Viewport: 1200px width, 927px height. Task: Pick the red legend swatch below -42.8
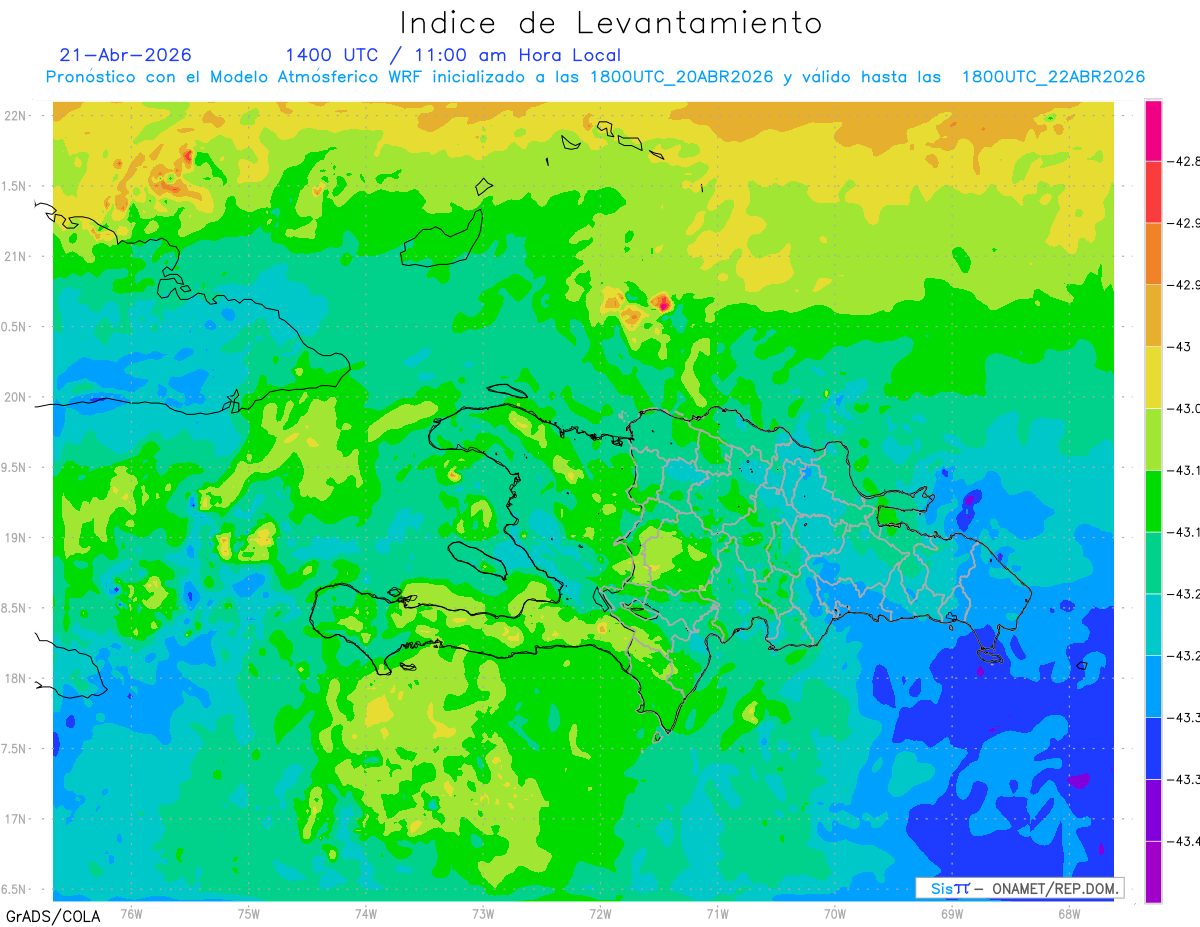pos(1153,192)
